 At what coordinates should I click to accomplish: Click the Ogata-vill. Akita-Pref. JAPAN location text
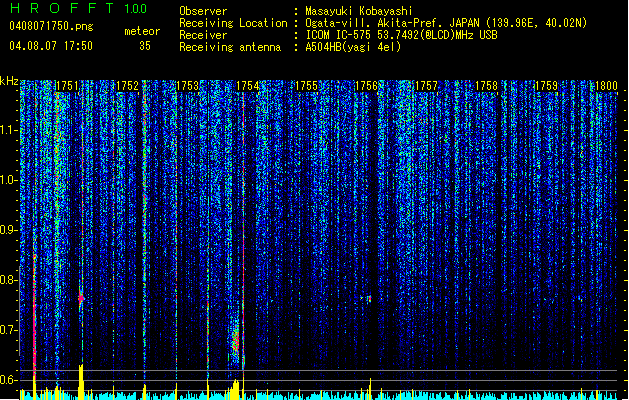[446, 23]
